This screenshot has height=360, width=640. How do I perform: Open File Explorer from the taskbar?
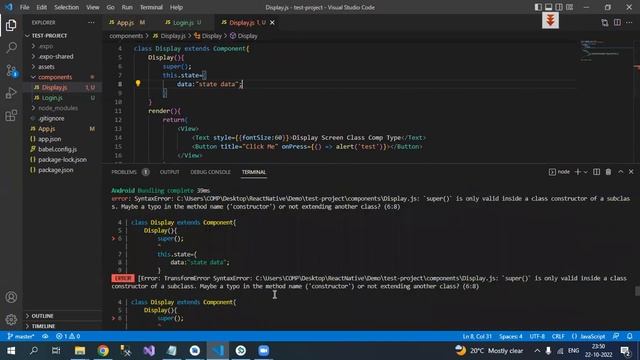[80, 351]
